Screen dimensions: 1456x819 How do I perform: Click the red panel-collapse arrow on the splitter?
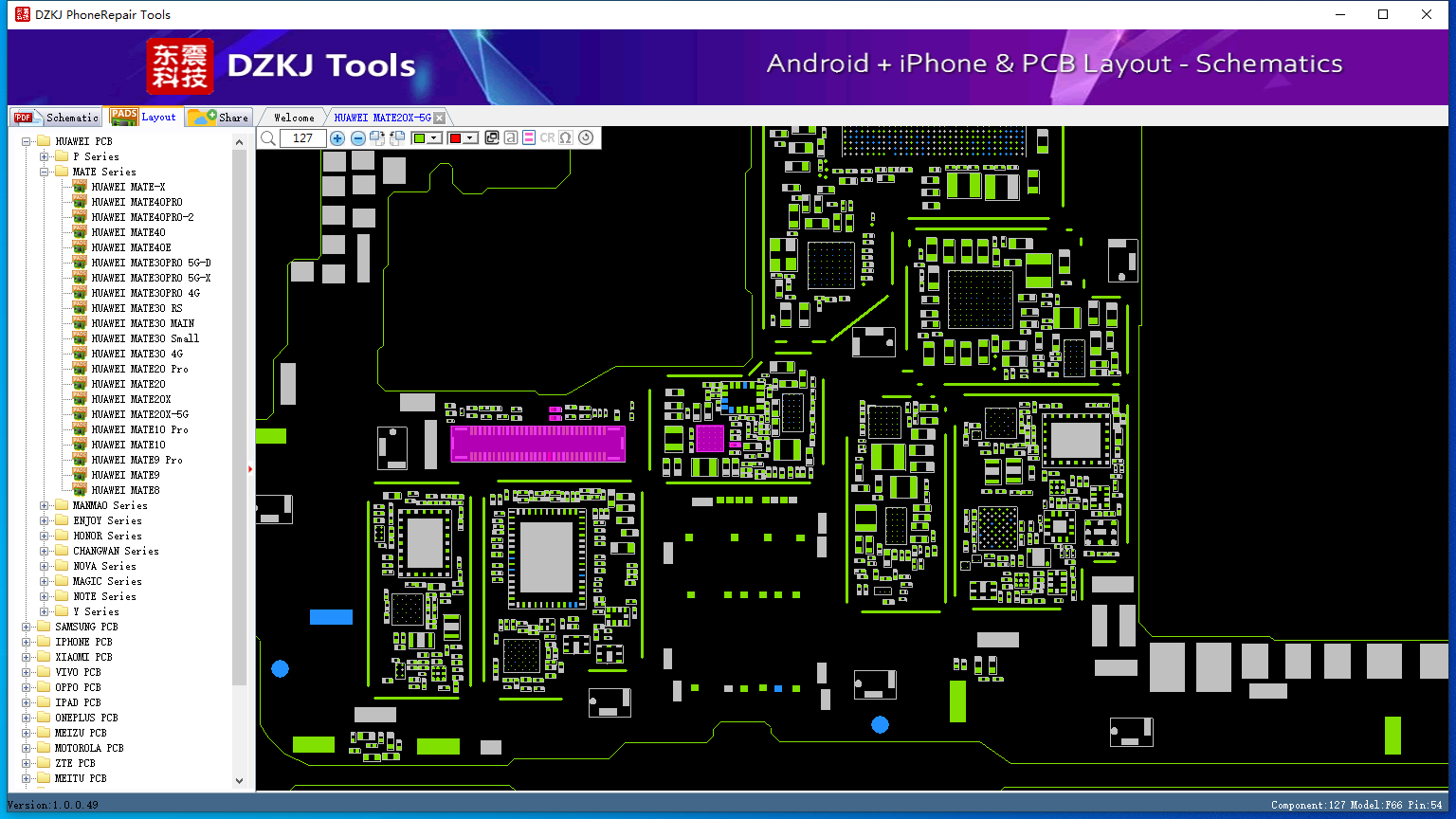click(x=250, y=468)
